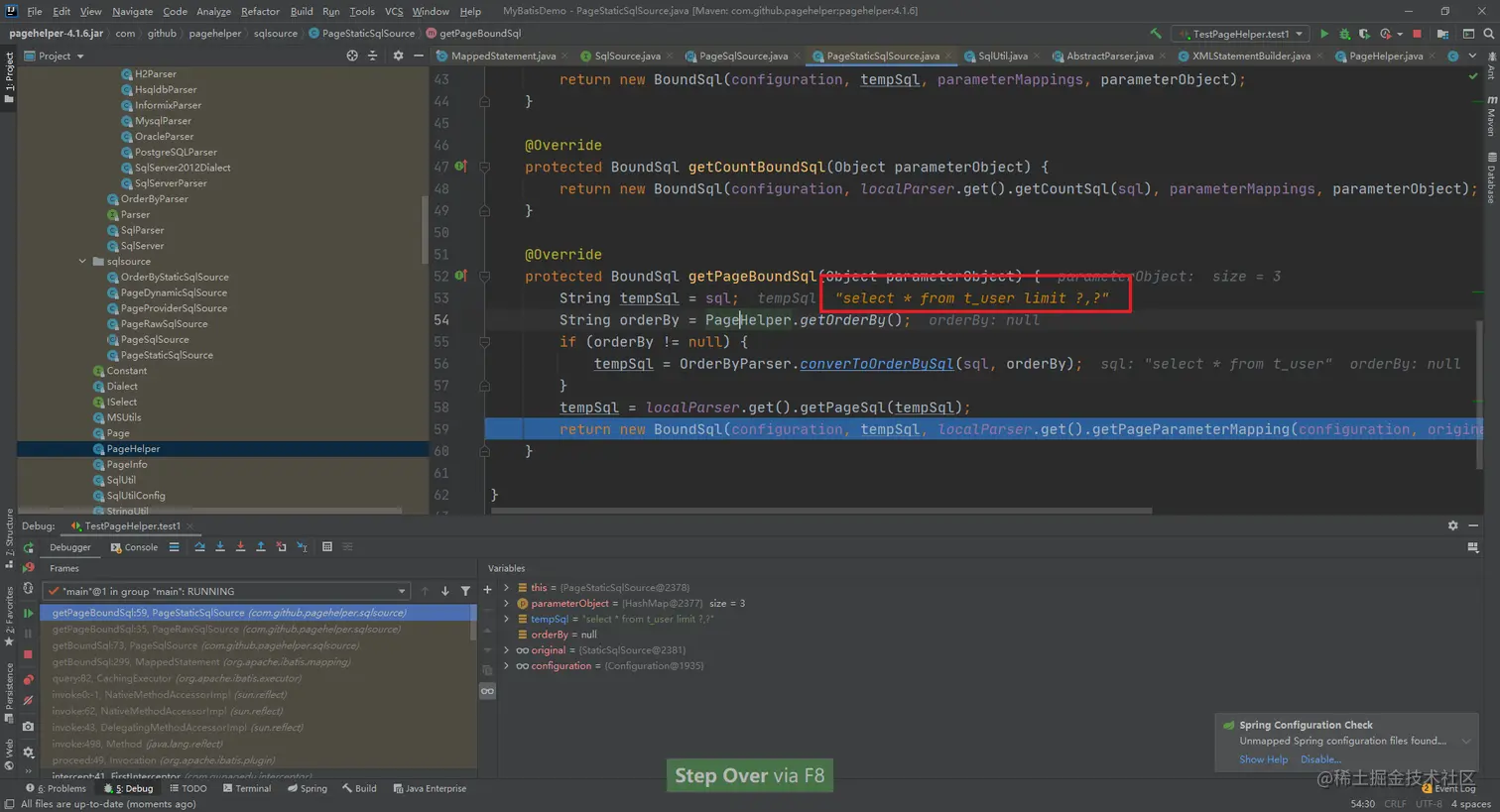Select the PageInfo class in the project tree
This screenshot has height=812, width=1500.
(x=127, y=465)
